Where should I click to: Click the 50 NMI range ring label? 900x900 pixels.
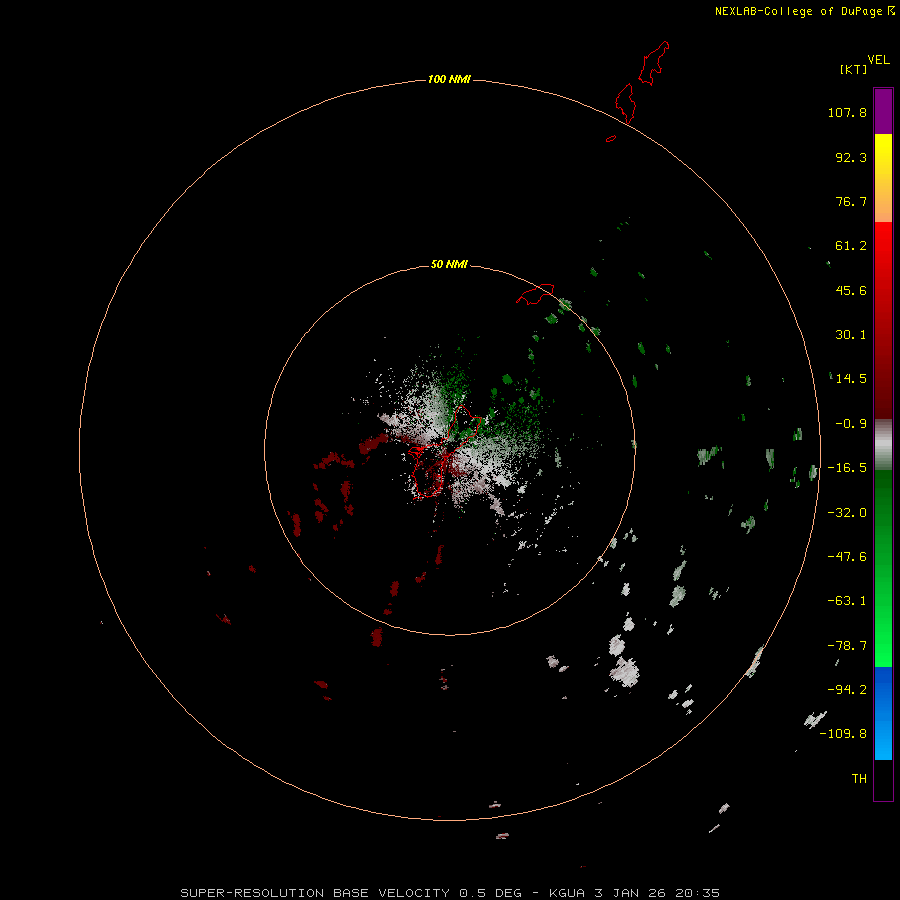449,264
